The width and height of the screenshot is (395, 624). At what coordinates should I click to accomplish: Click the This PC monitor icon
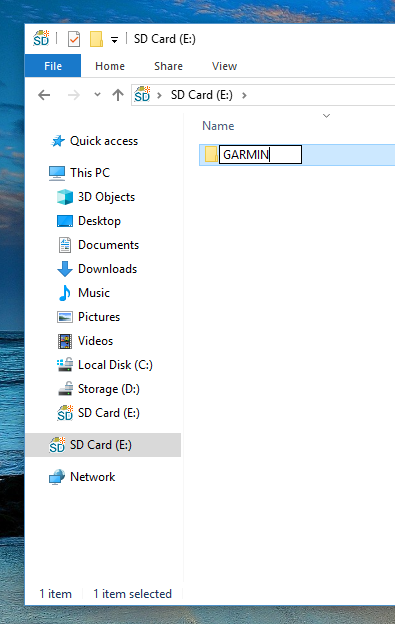[x=57, y=173]
